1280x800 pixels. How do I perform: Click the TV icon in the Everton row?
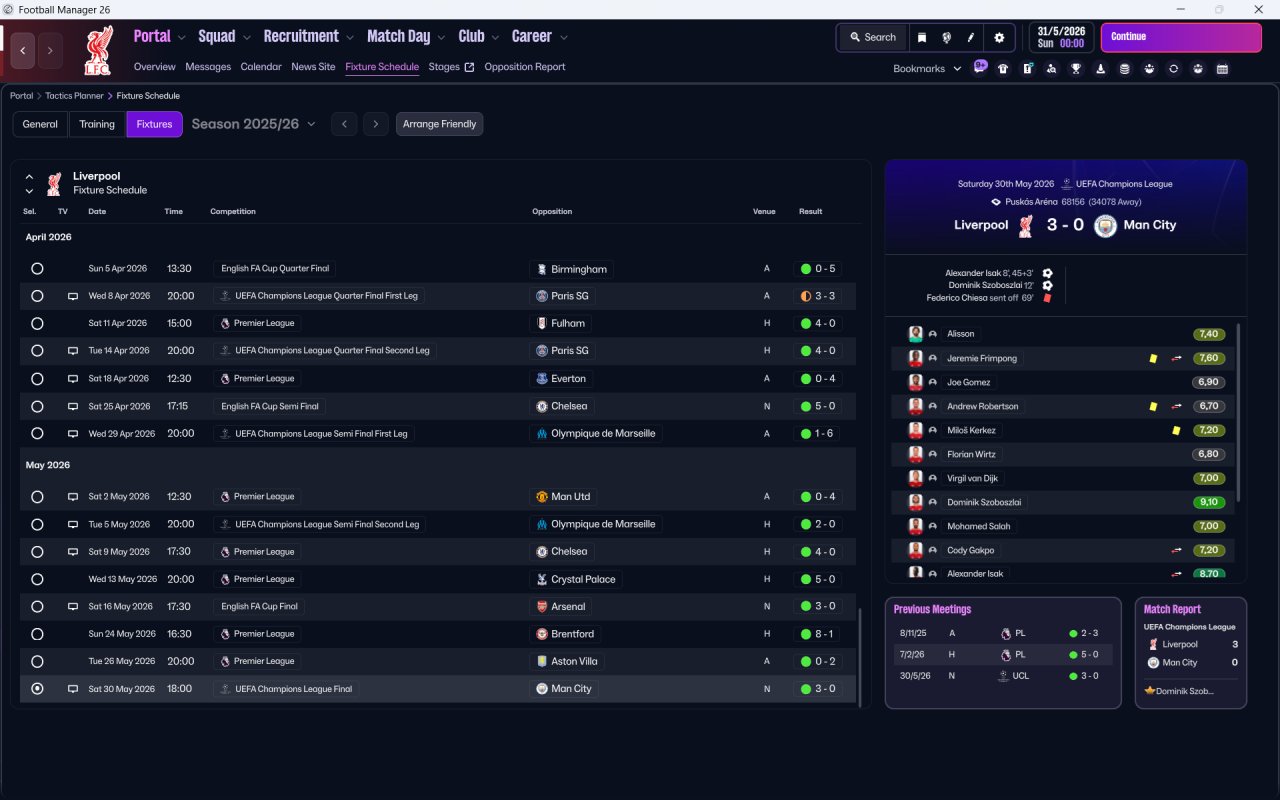pyautogui.click(x=72, y=379)
